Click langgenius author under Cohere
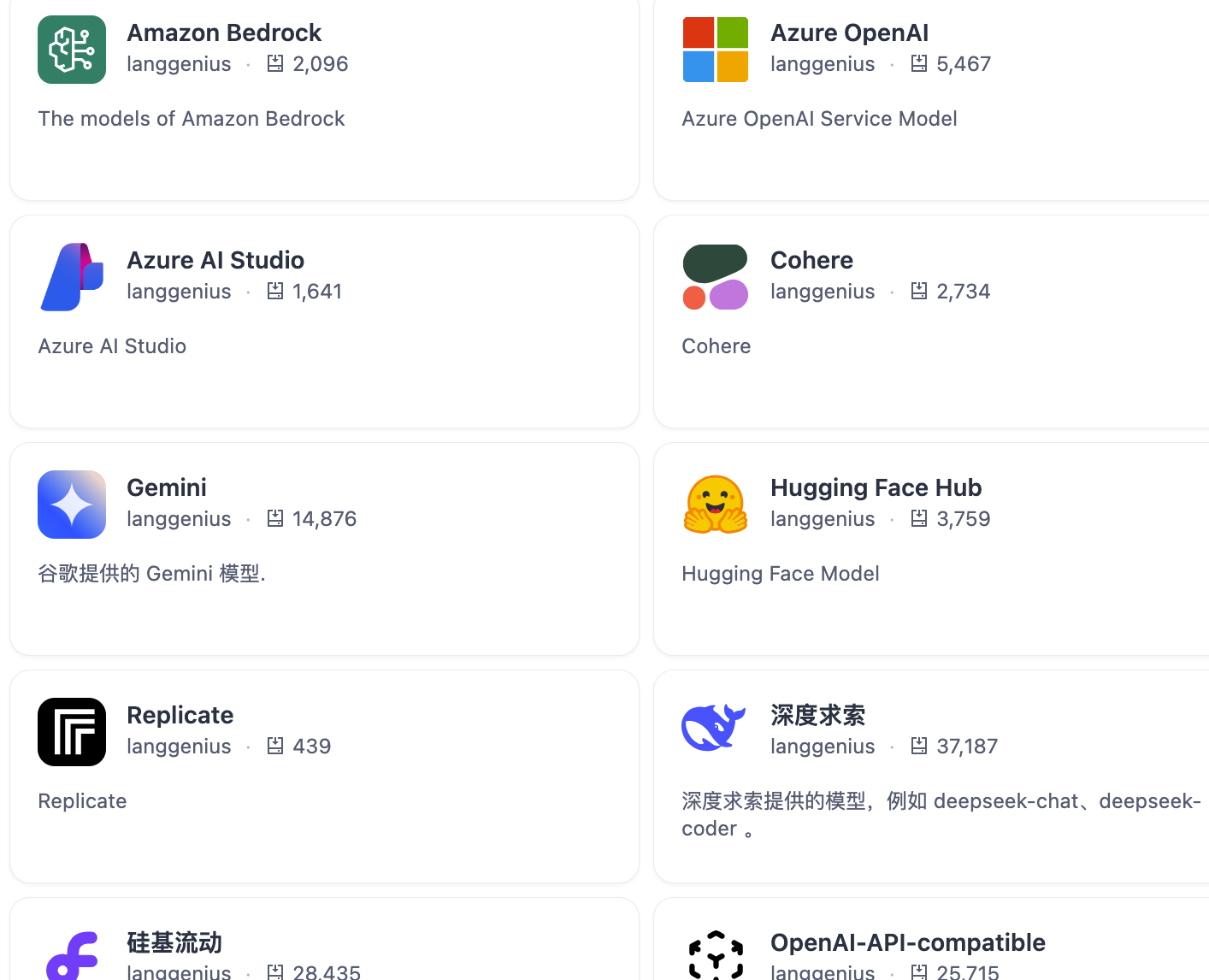 (x=823, y=292)
